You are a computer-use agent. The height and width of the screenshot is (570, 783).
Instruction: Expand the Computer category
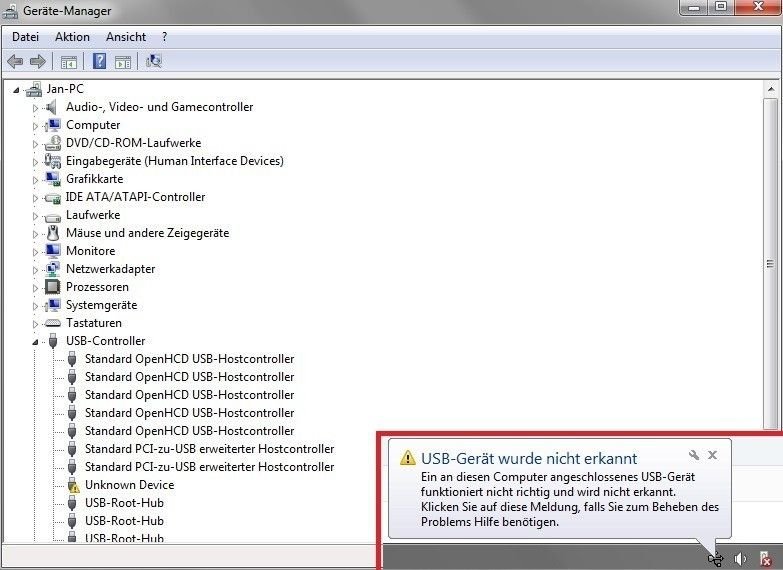(35, 126)
